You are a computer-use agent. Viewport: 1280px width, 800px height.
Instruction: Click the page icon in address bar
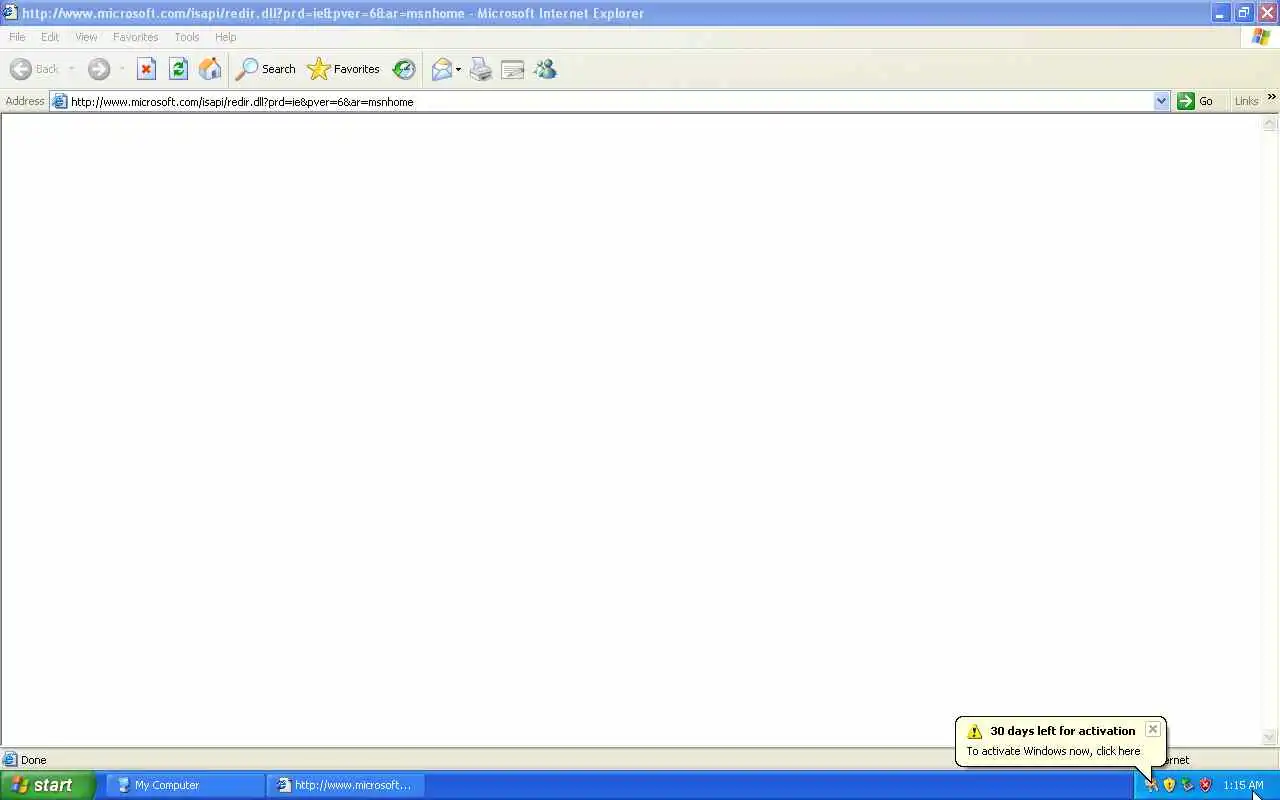point(60,101)
